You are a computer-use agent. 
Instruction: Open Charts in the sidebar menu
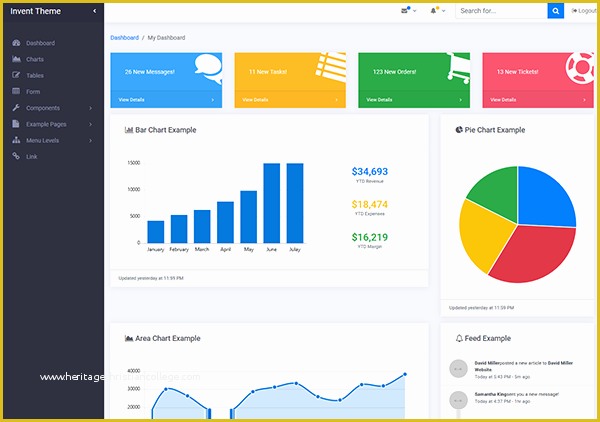click(35, 59)
